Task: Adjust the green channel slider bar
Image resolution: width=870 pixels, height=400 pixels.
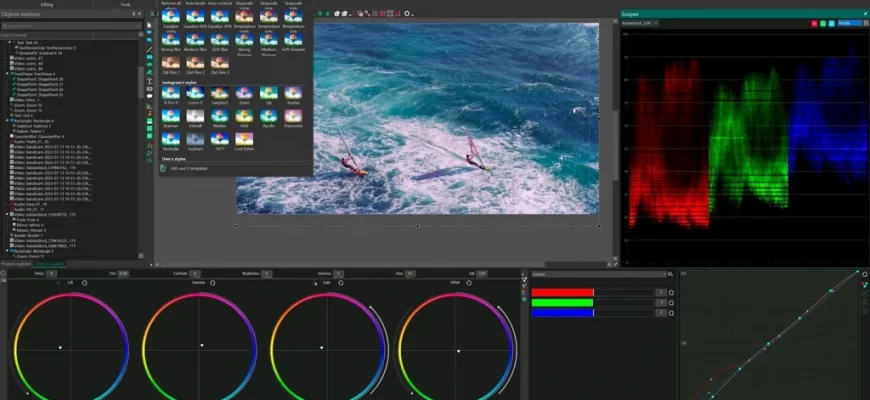Action: click(x=592, y=303)
